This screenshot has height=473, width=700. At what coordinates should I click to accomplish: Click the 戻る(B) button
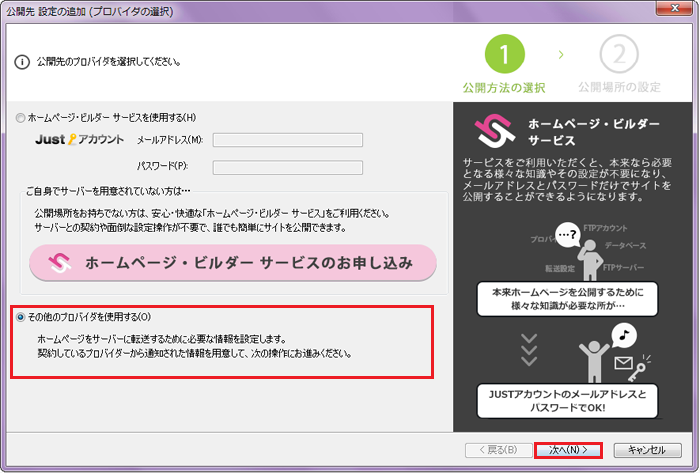497,450
